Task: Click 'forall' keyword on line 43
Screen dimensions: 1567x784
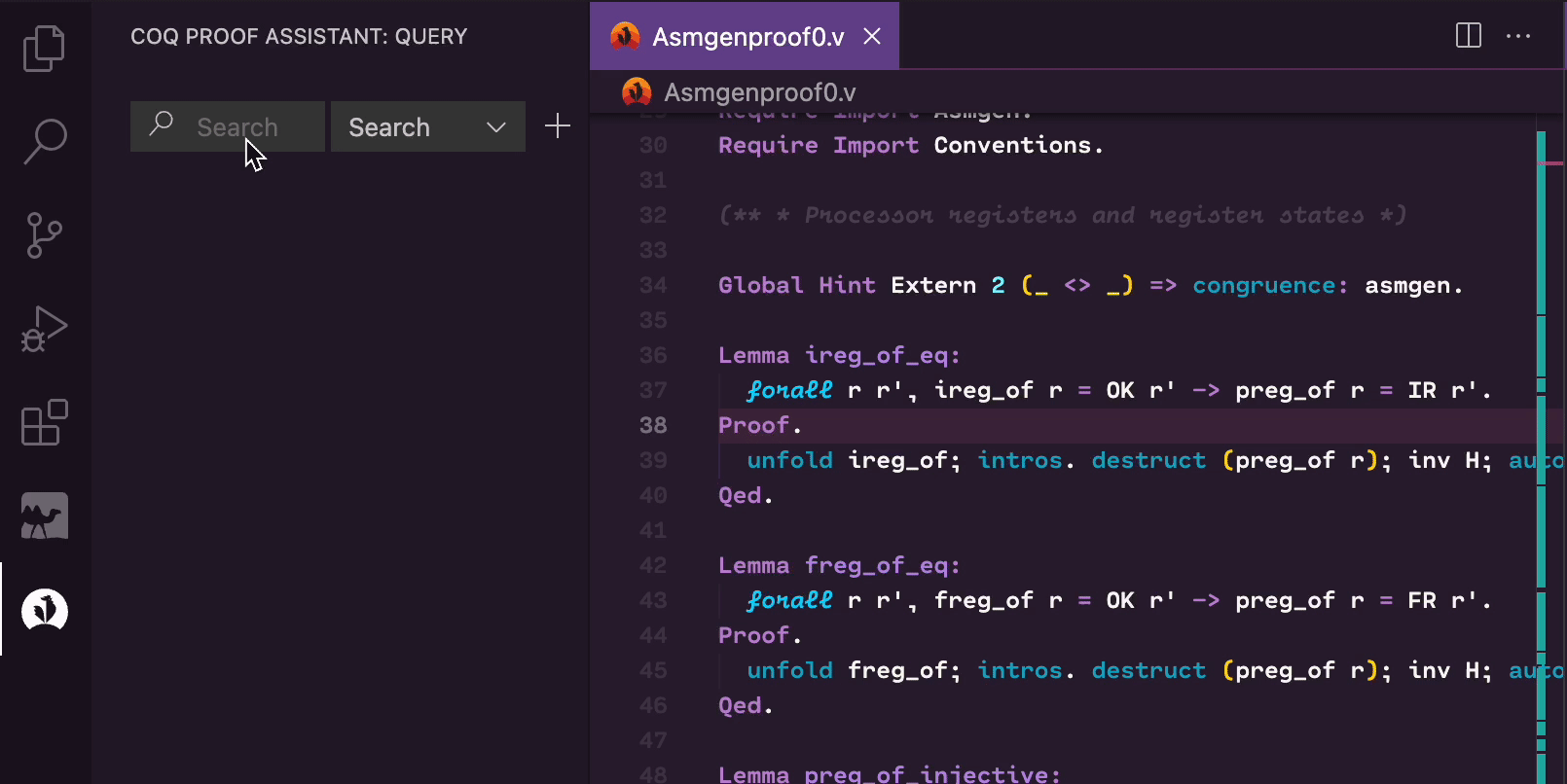Action: click(x=789, y=601)
